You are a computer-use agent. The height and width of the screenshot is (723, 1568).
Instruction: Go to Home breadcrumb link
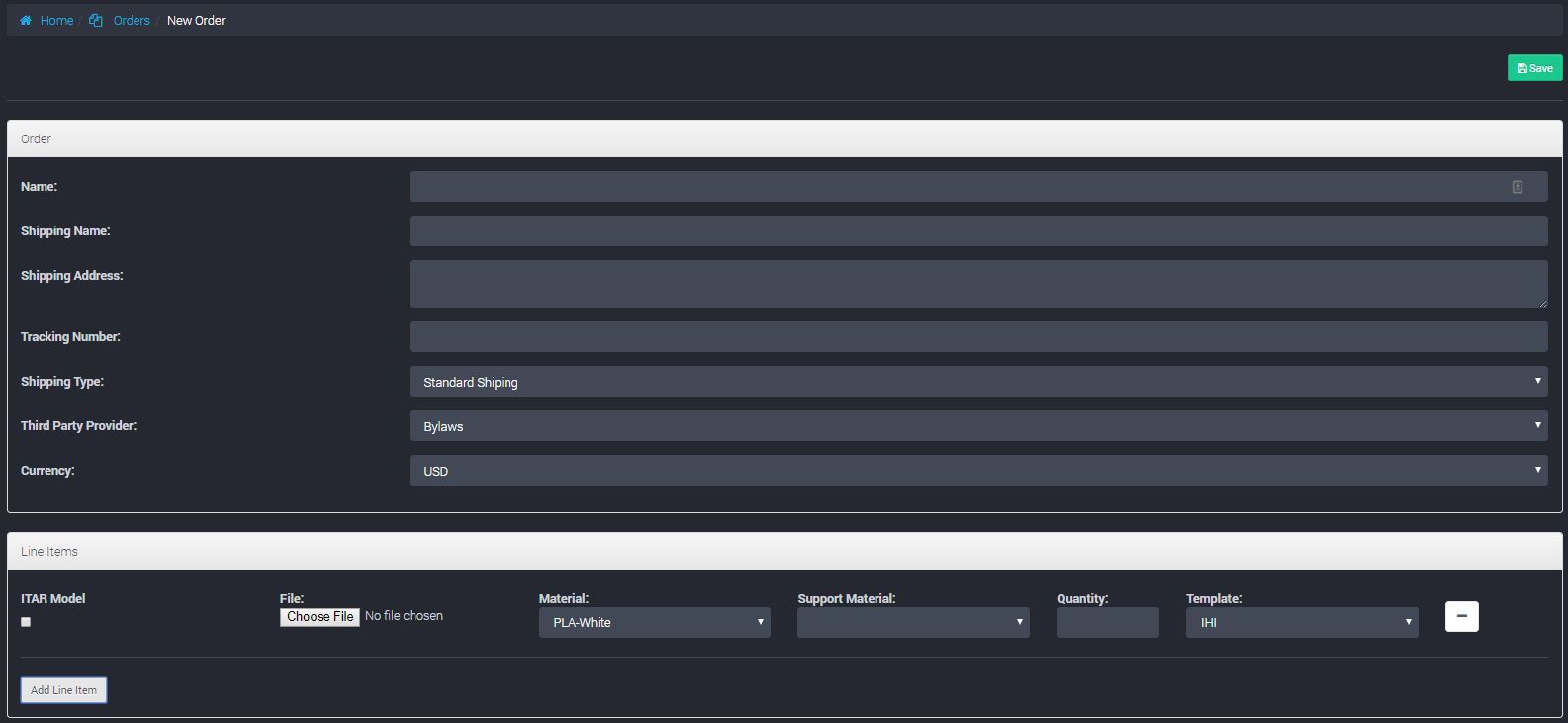point(56,21)
